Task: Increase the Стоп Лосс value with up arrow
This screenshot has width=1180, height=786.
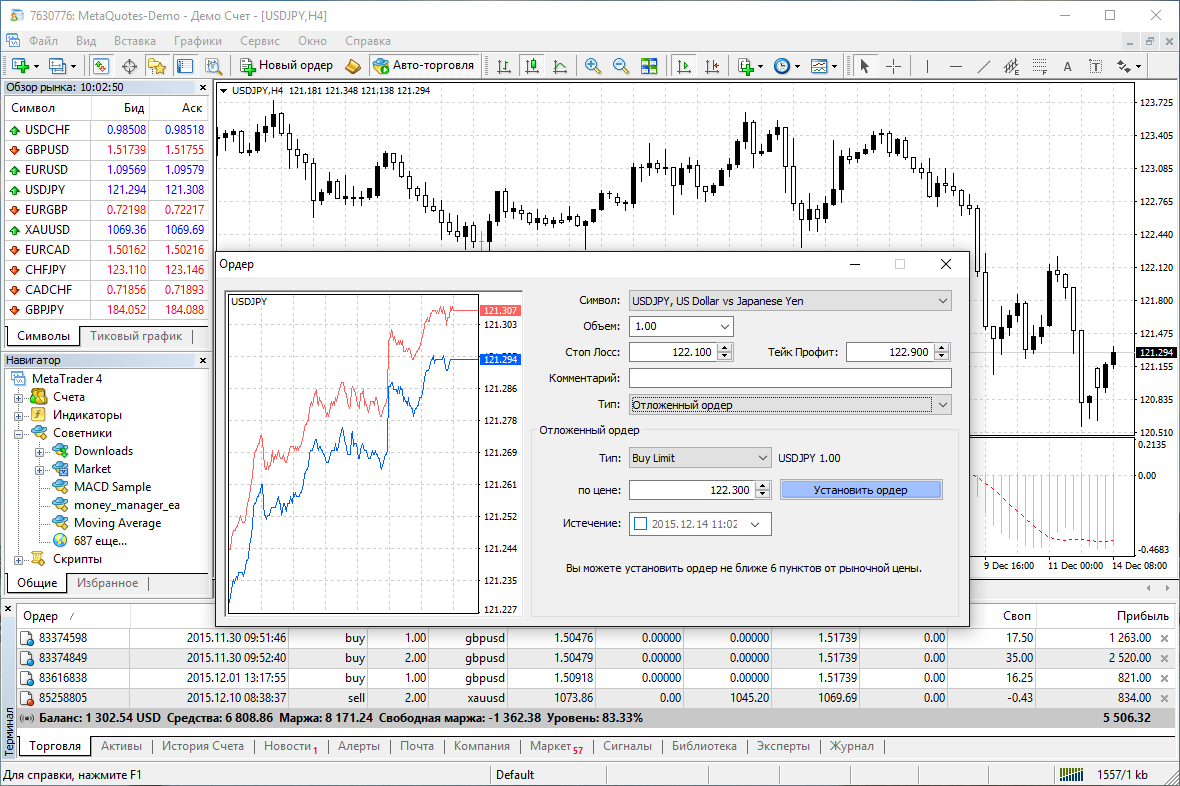Action: point(725,347)
